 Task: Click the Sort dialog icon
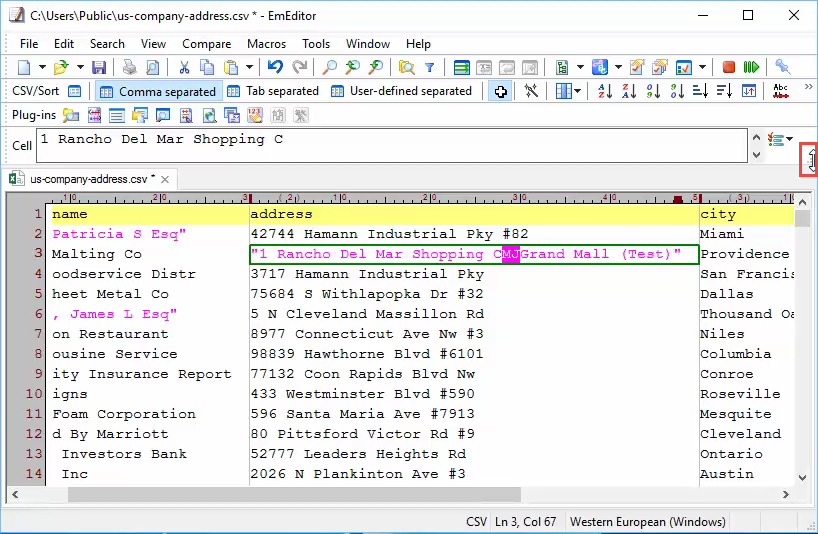point(749,91)
